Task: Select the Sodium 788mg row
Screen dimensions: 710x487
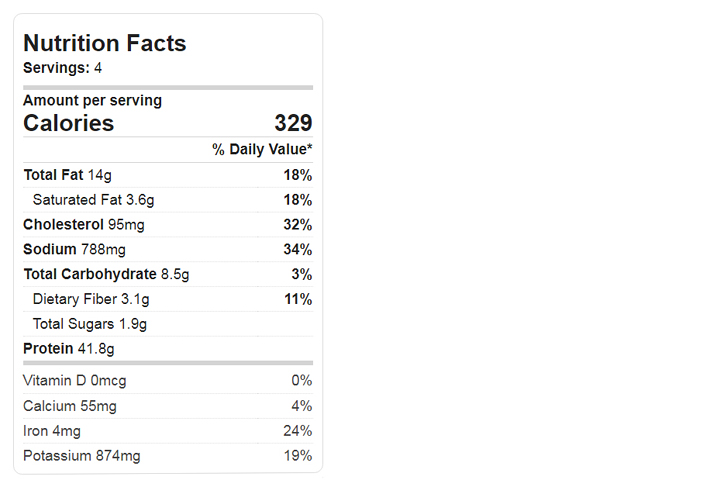Action: [168, 249]
